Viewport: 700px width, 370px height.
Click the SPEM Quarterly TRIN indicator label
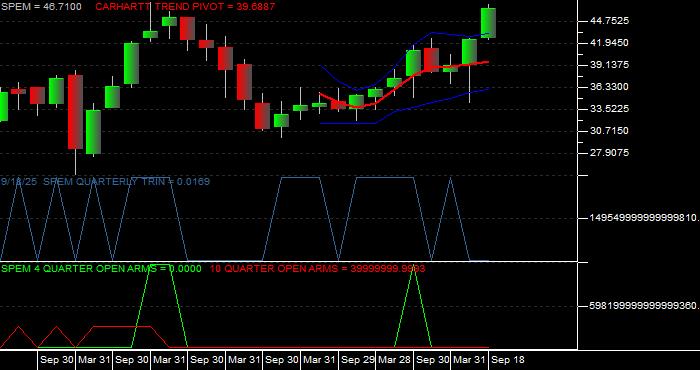[x=105, y=181]
